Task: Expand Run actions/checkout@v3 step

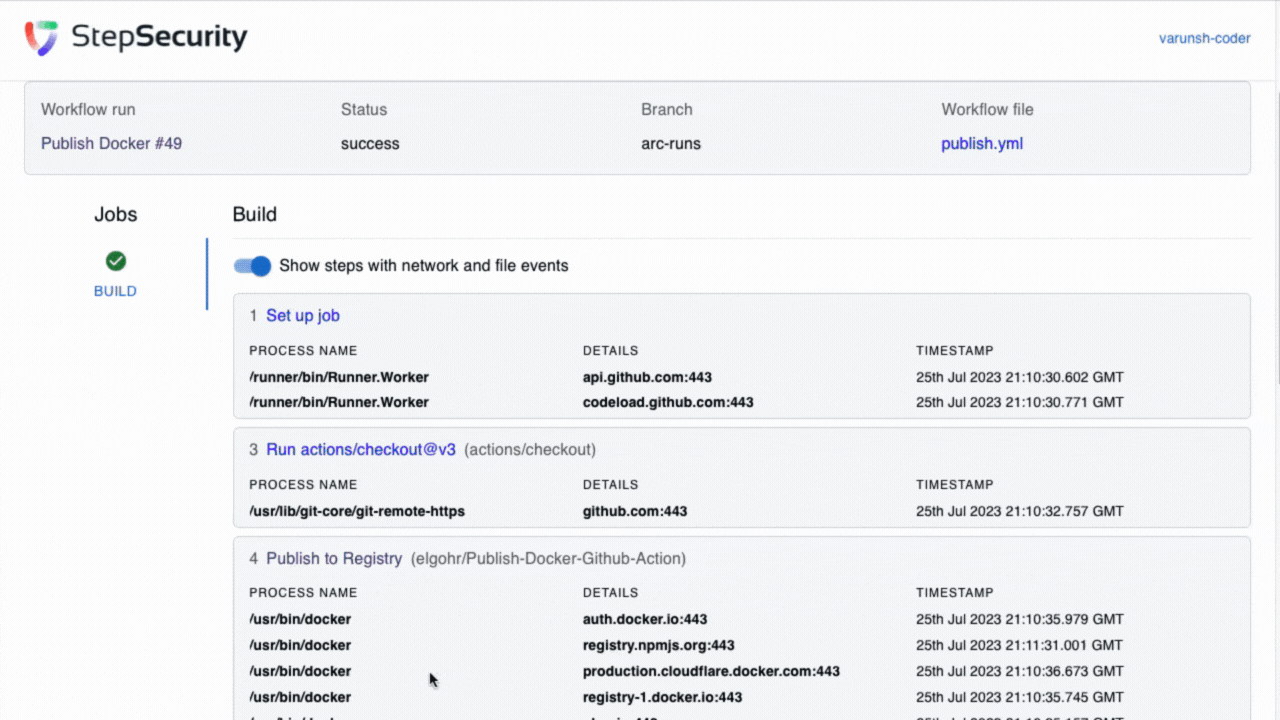Action: point(360,450)
